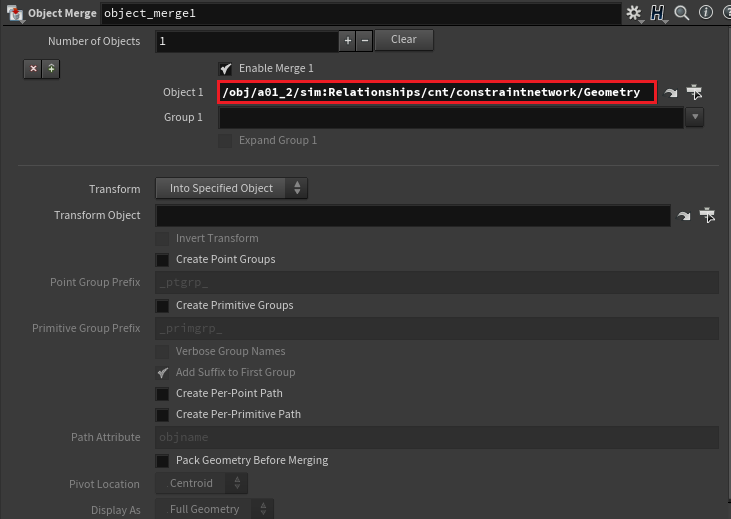Click the magnifier search parameters icon
This screenshot has height=519, width=731.
coord(682,13)
